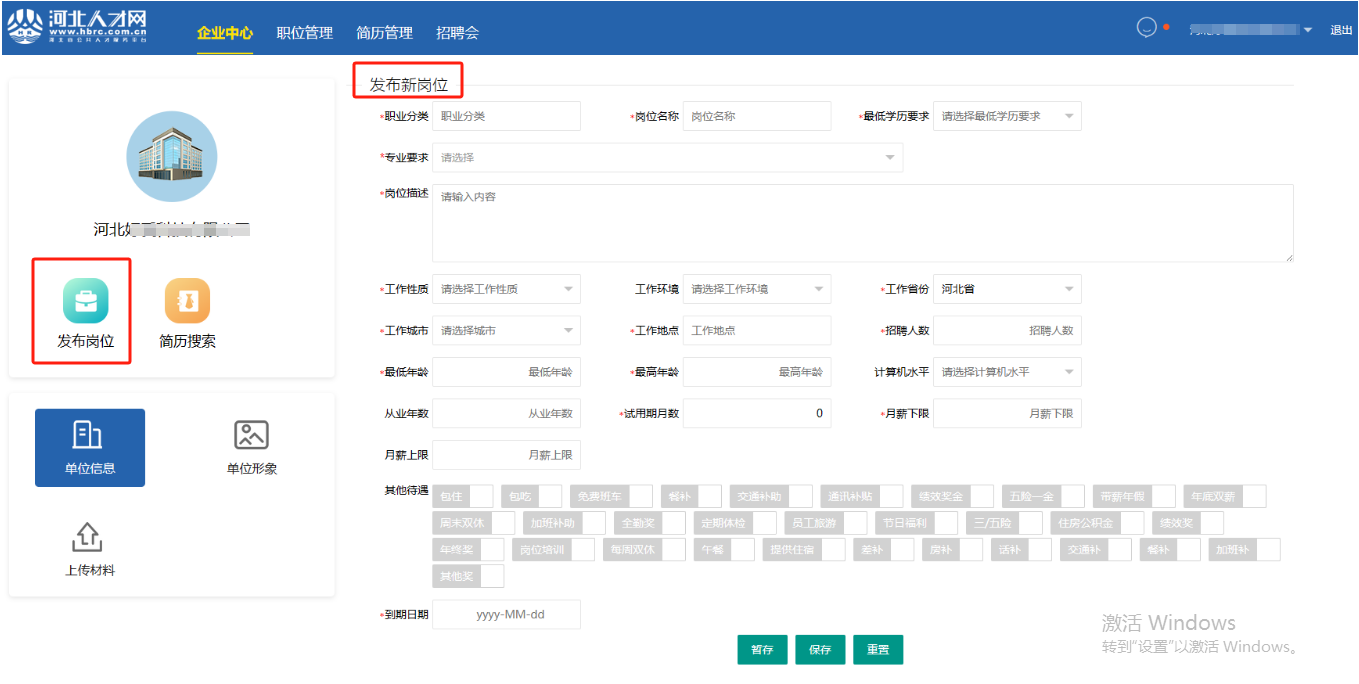Image resolution: width=1359 pixels, height=684 pixels.
Task: Click the 河北人才网 logo
Action: pyautogui.click(x=78, y=28)
